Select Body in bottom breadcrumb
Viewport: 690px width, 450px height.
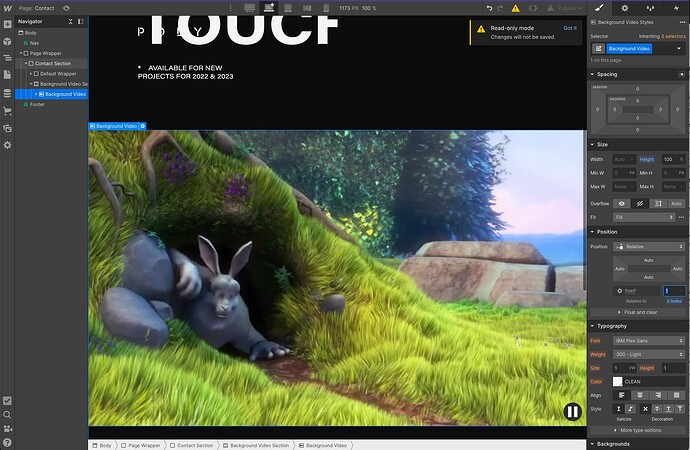pos(102,445)
